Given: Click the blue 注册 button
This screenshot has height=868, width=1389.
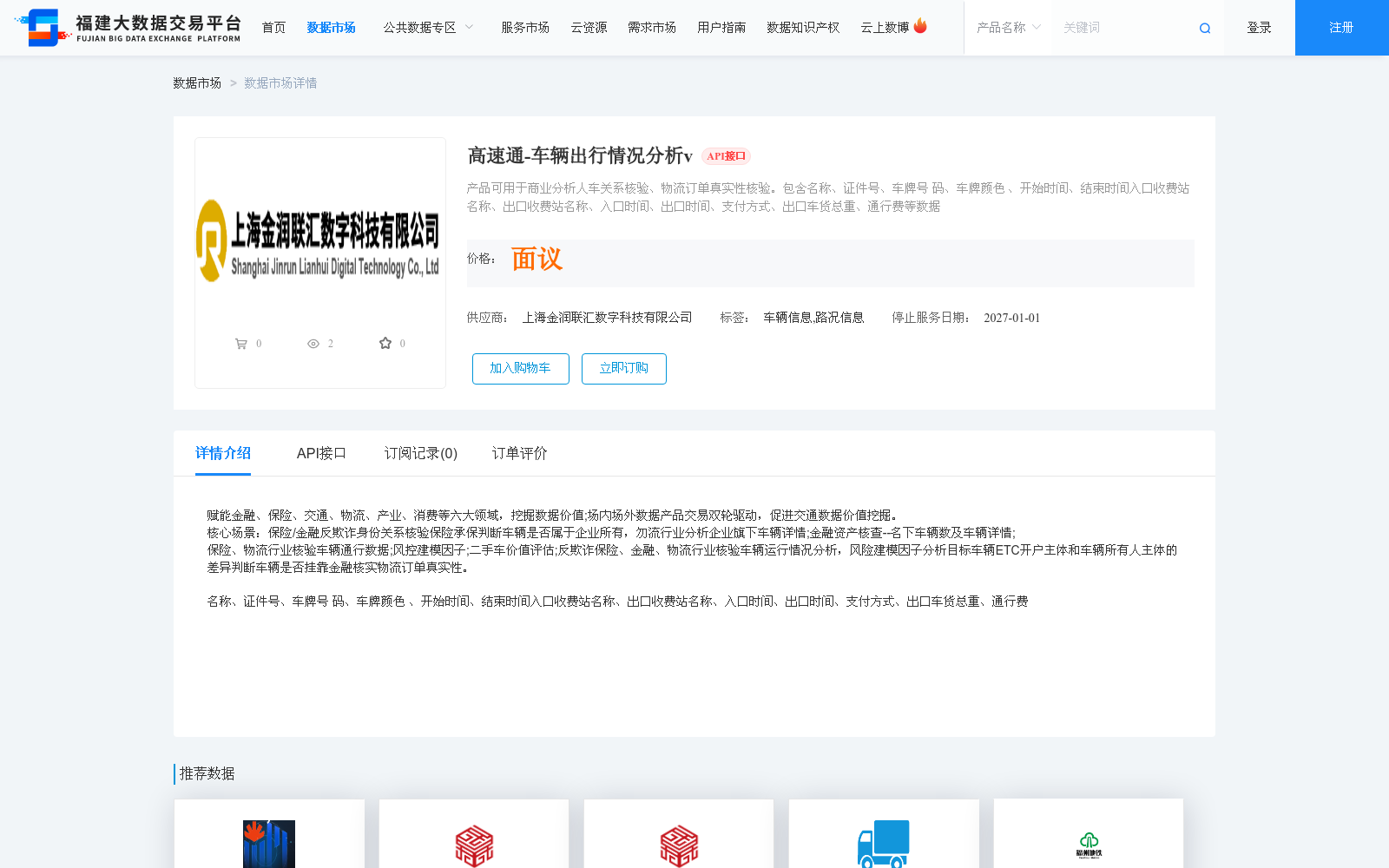Looking at the screenshot, I should click(1342, 28).
